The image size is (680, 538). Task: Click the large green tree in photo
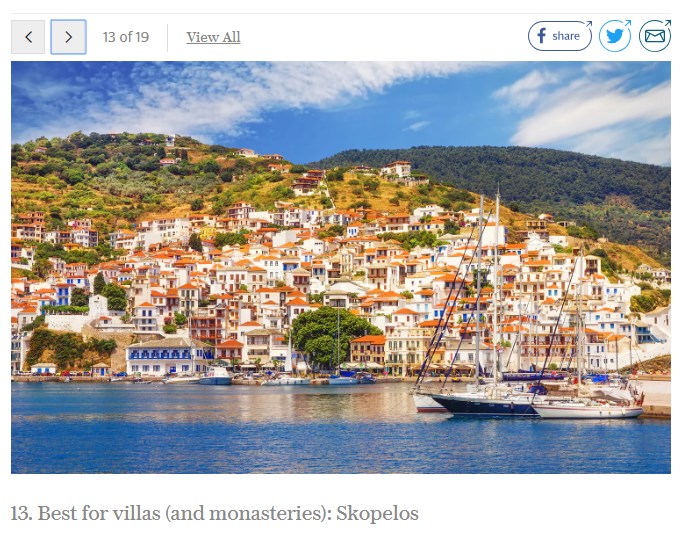click(332, 336)
